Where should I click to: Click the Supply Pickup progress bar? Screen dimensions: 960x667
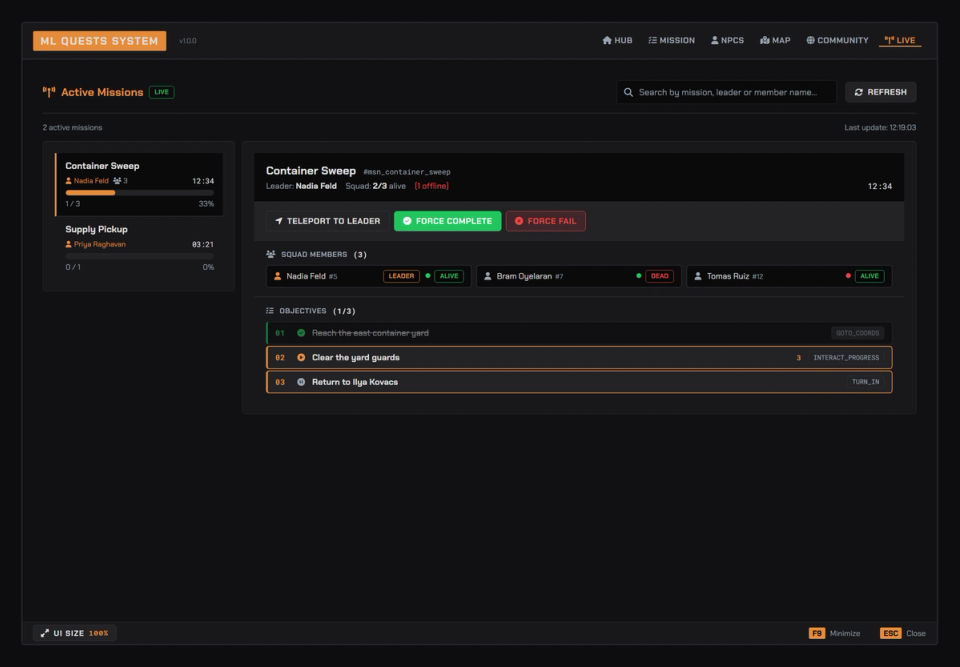pyautogui.click(x=140, y=256)
